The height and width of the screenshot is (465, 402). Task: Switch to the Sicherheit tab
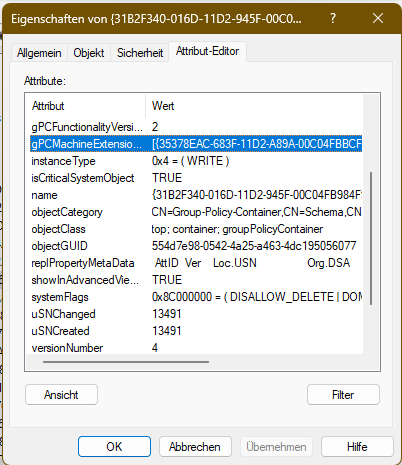click(140, 53)
